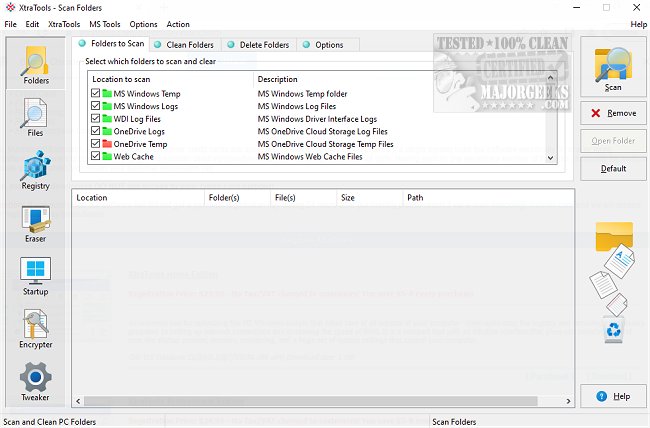Viewport: 650px width, 428px height.
Task: Switch to the Delete Folders tab
Action: point(259,44)
